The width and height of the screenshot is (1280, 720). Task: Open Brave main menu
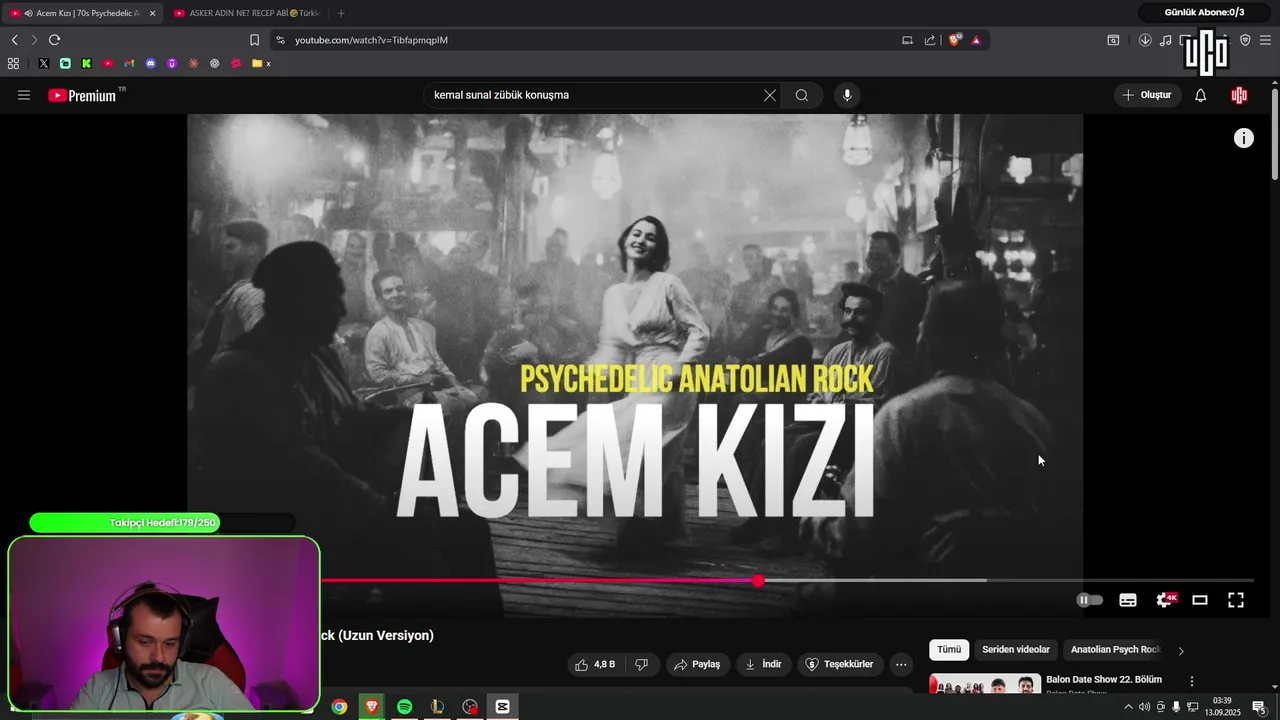(1265, 40)
